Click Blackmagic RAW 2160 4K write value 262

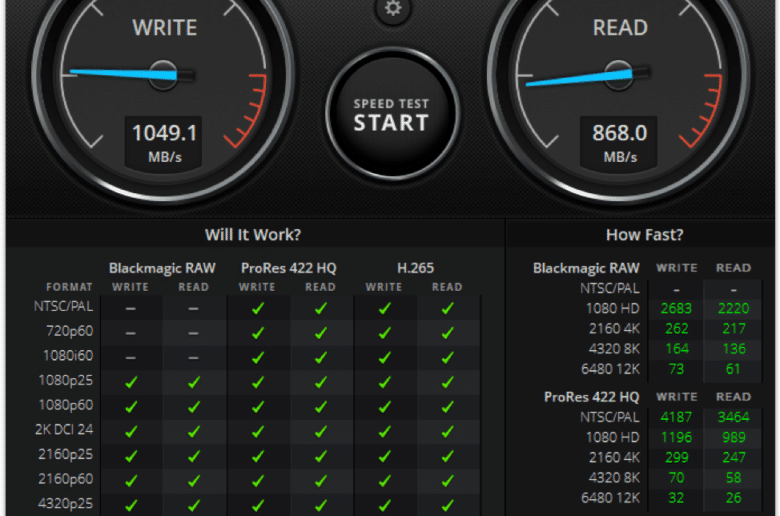click(677, 329)
